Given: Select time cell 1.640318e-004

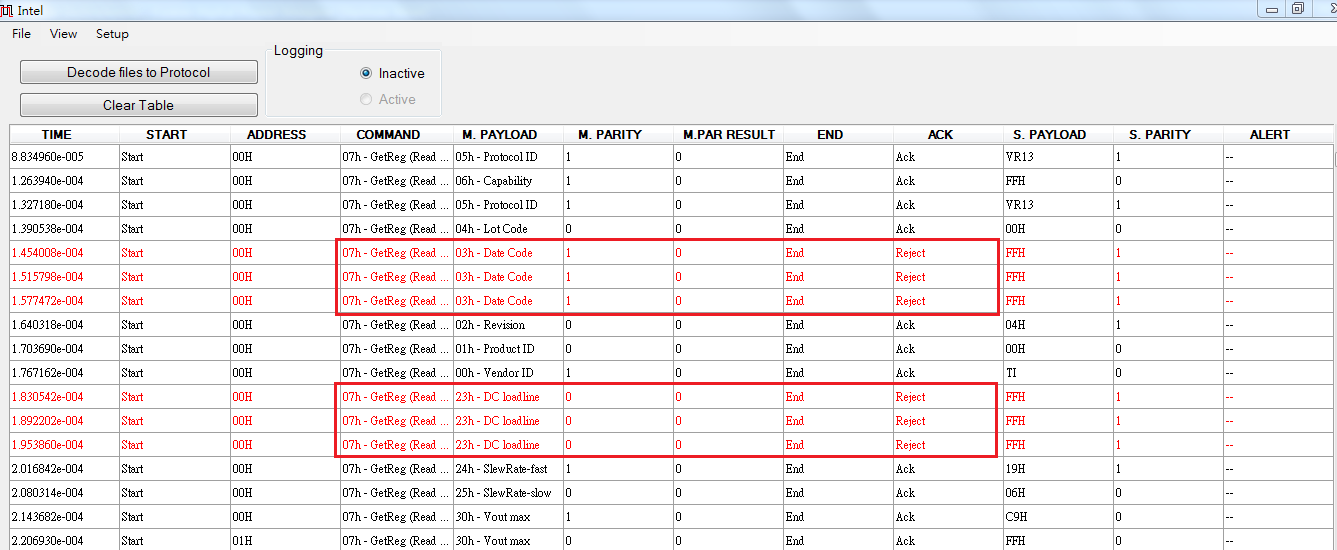Looking at the screenshot, I should 65,325.
